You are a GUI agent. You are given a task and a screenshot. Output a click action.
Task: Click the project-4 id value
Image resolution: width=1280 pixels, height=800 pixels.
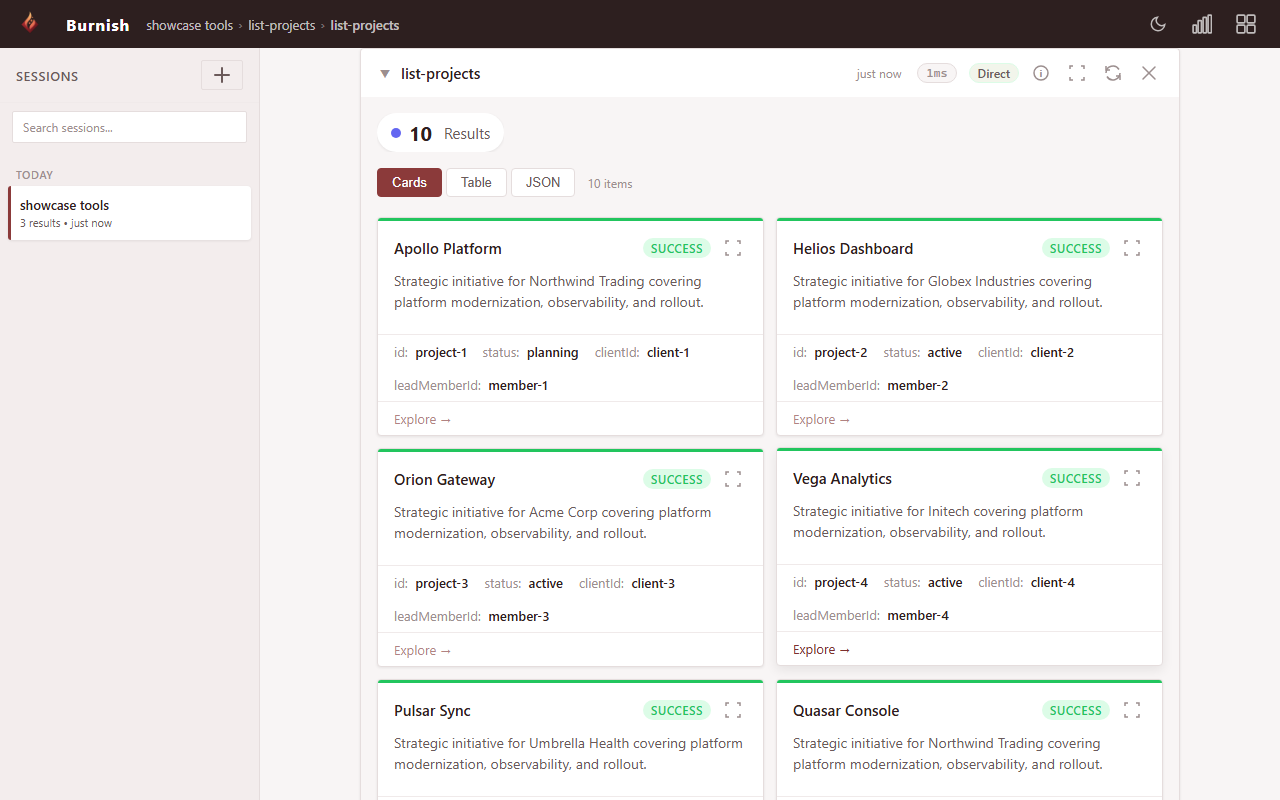click(841, 582)
